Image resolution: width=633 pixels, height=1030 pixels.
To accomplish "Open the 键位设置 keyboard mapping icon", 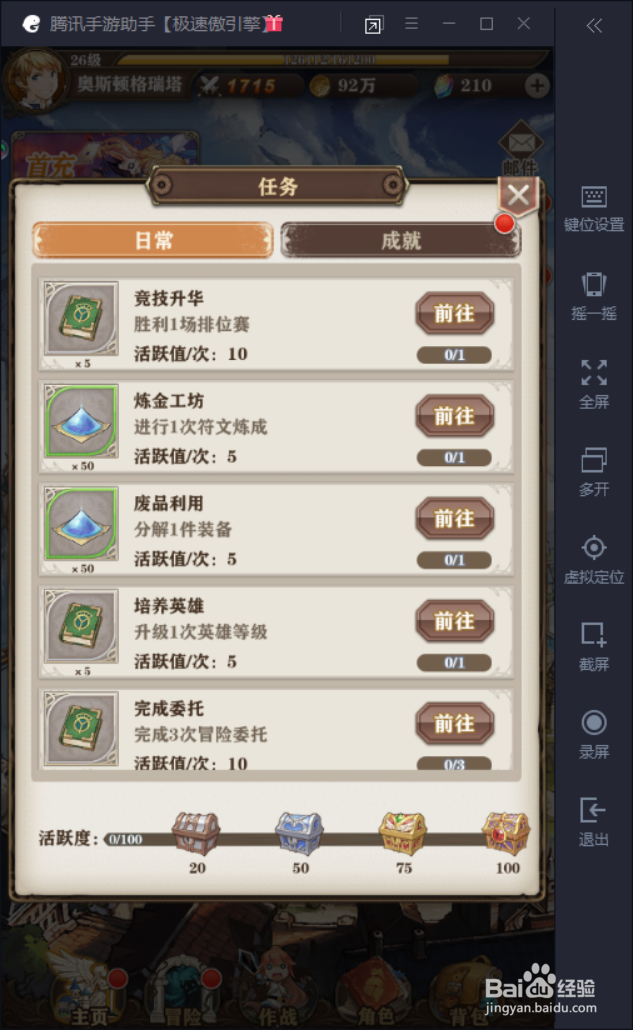I will [594, 197].
